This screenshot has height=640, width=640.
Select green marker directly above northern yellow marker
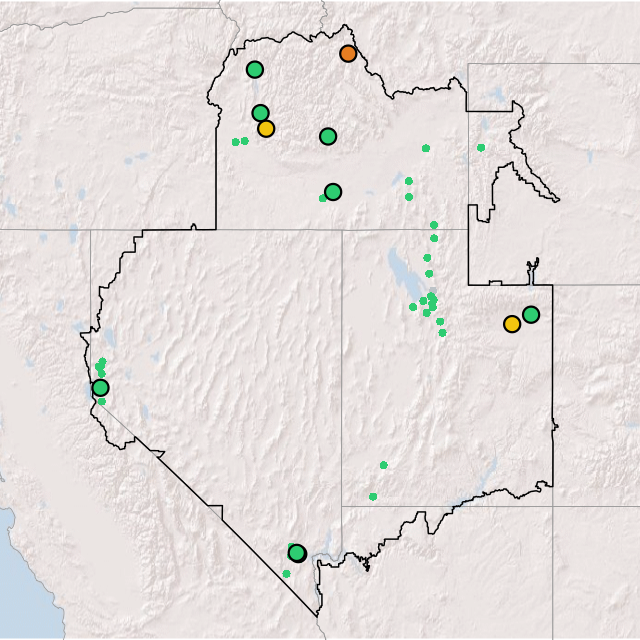[x=260, y=113]
